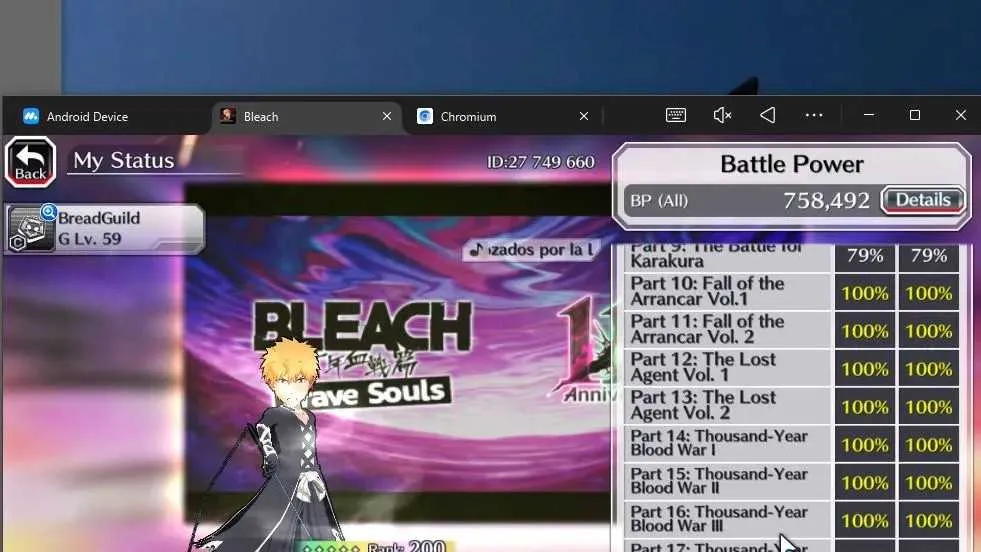Close the Bleach tab
This screenshot has width=981, height=552.
point(387,116)
